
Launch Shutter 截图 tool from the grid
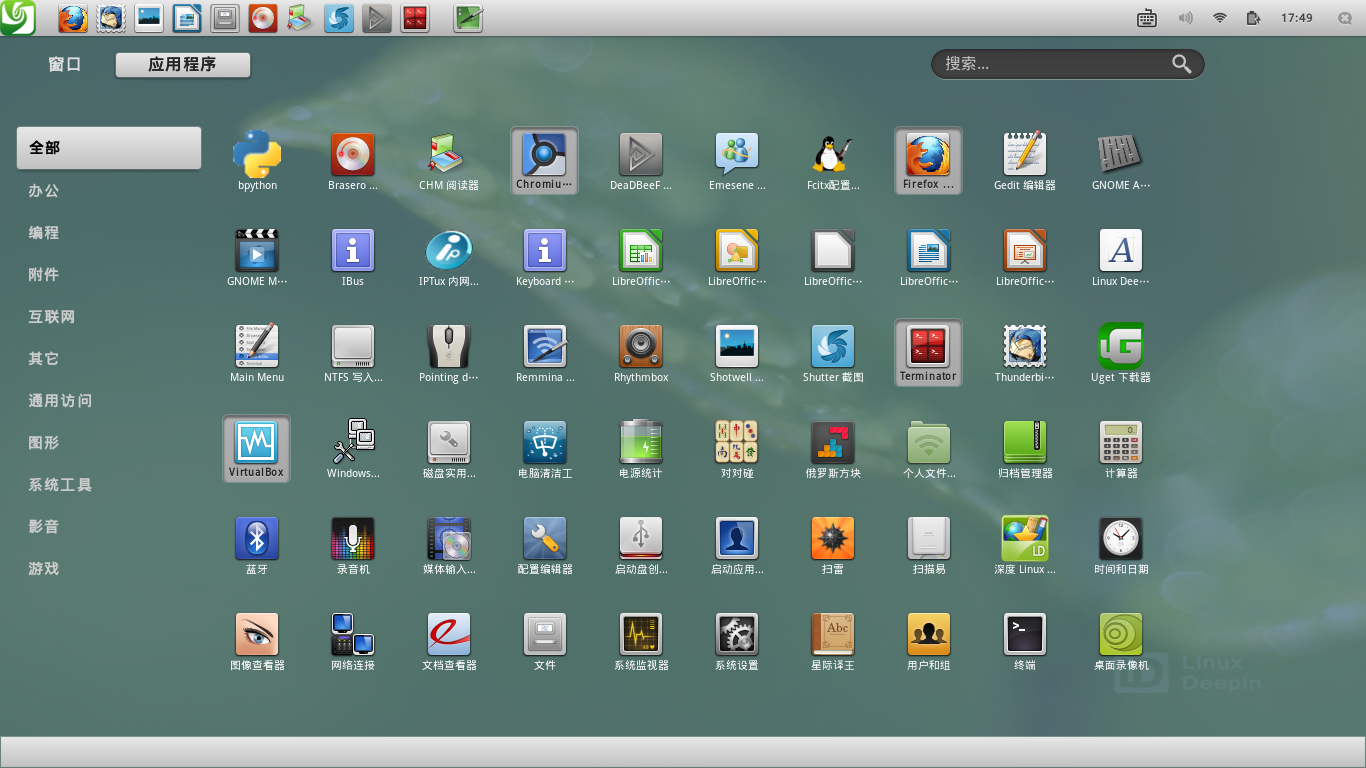pos(833,354)
